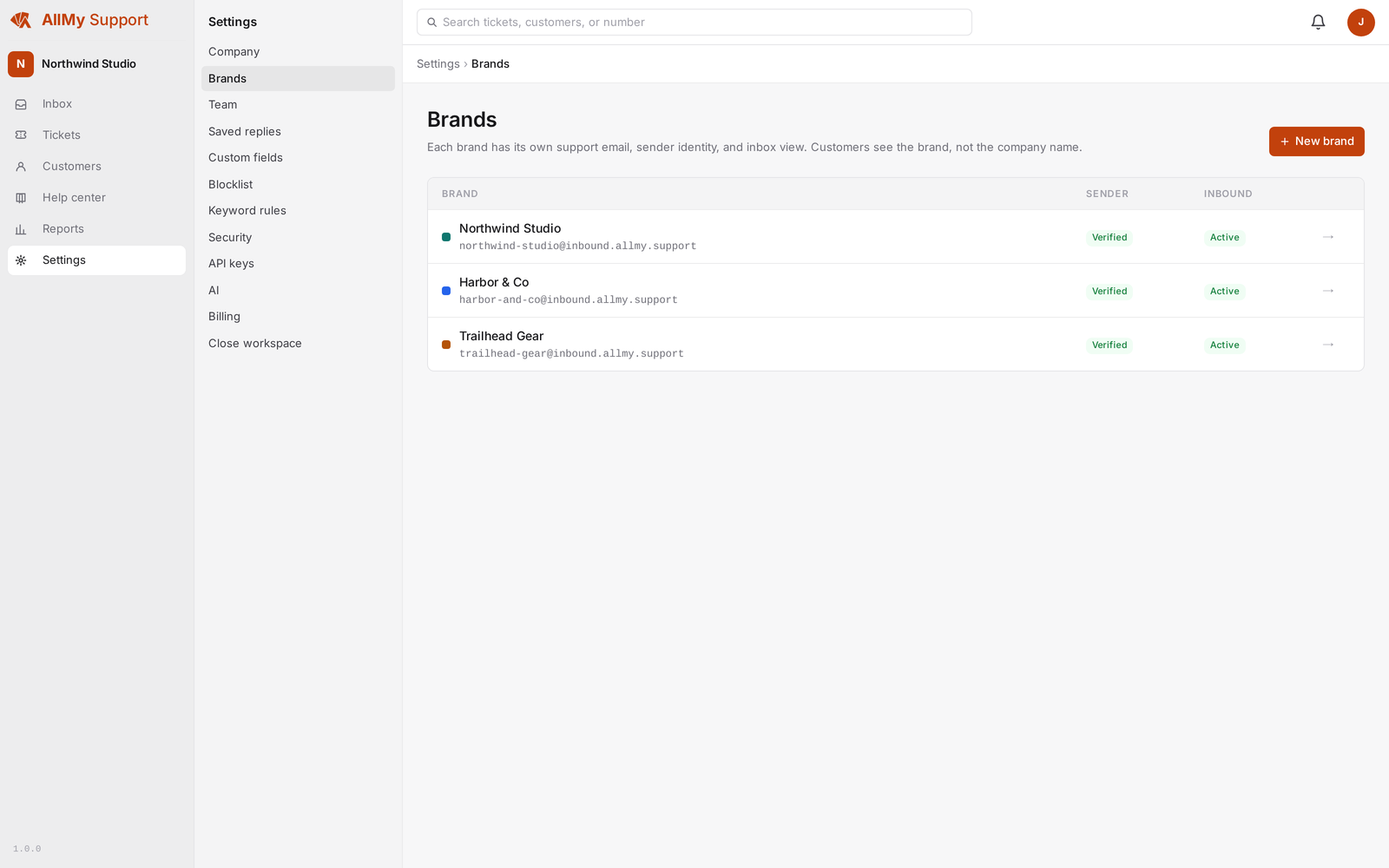Click the blue Harbor & Co color dot

click(446, 291)
